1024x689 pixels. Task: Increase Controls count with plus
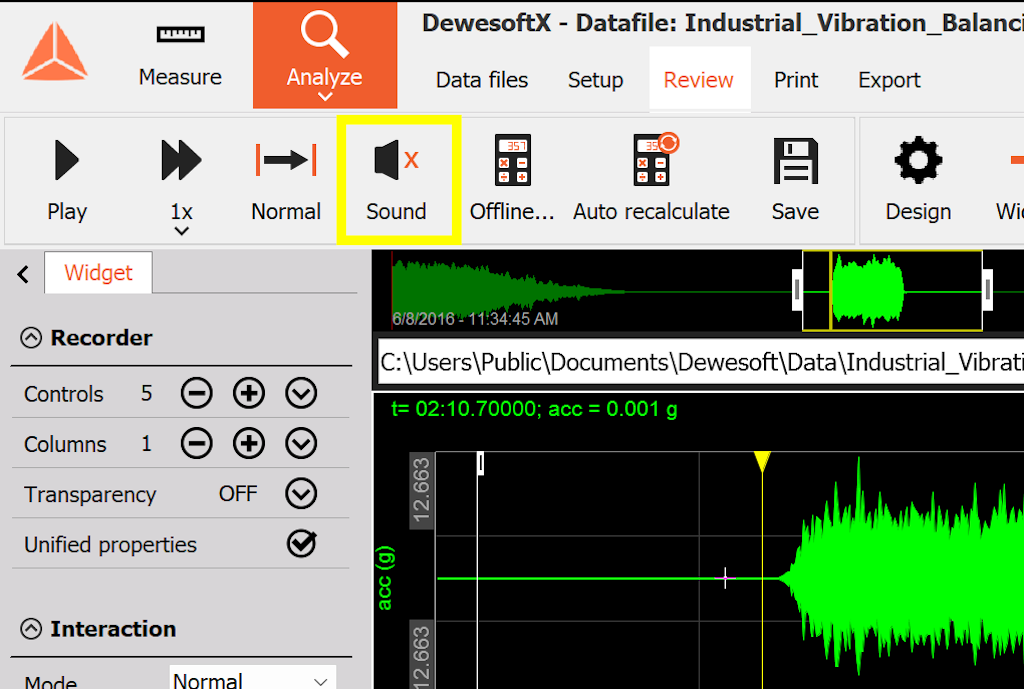tap(249, 394)
